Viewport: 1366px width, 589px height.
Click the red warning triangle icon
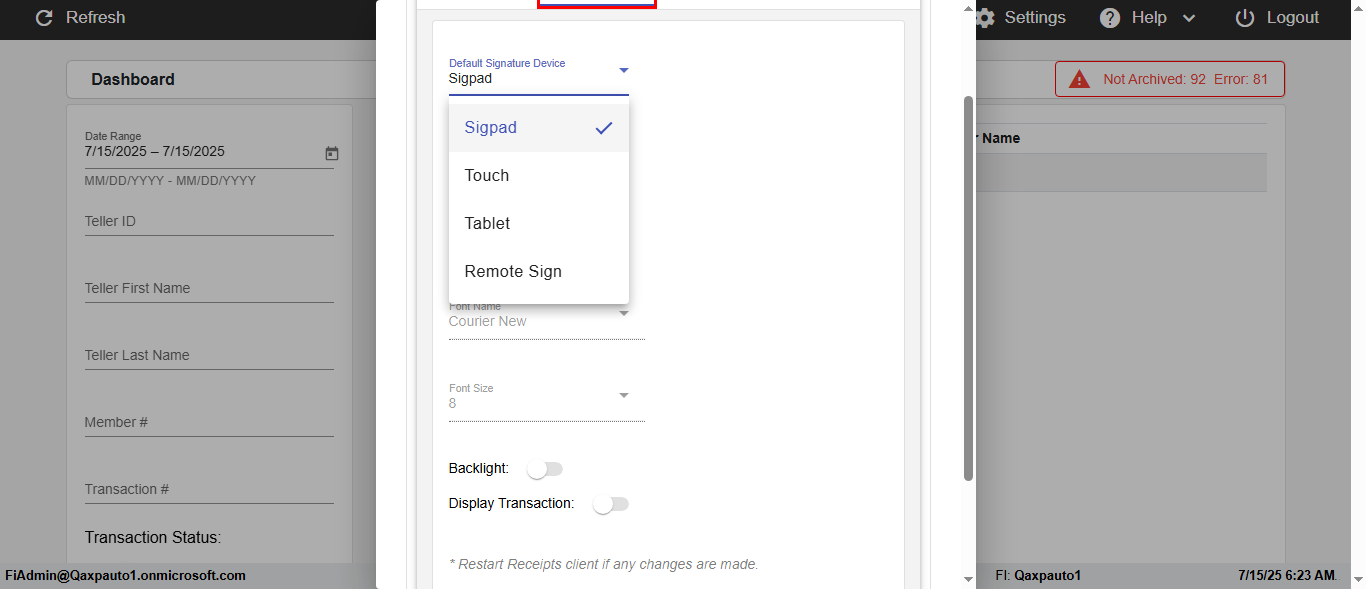point(1079,79)
